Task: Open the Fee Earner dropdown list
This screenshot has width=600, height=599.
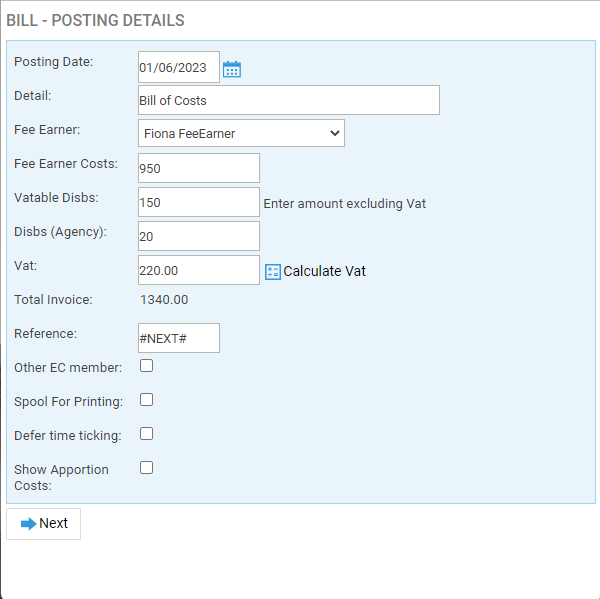Action: pyautogui.click(x=241, y=133)
